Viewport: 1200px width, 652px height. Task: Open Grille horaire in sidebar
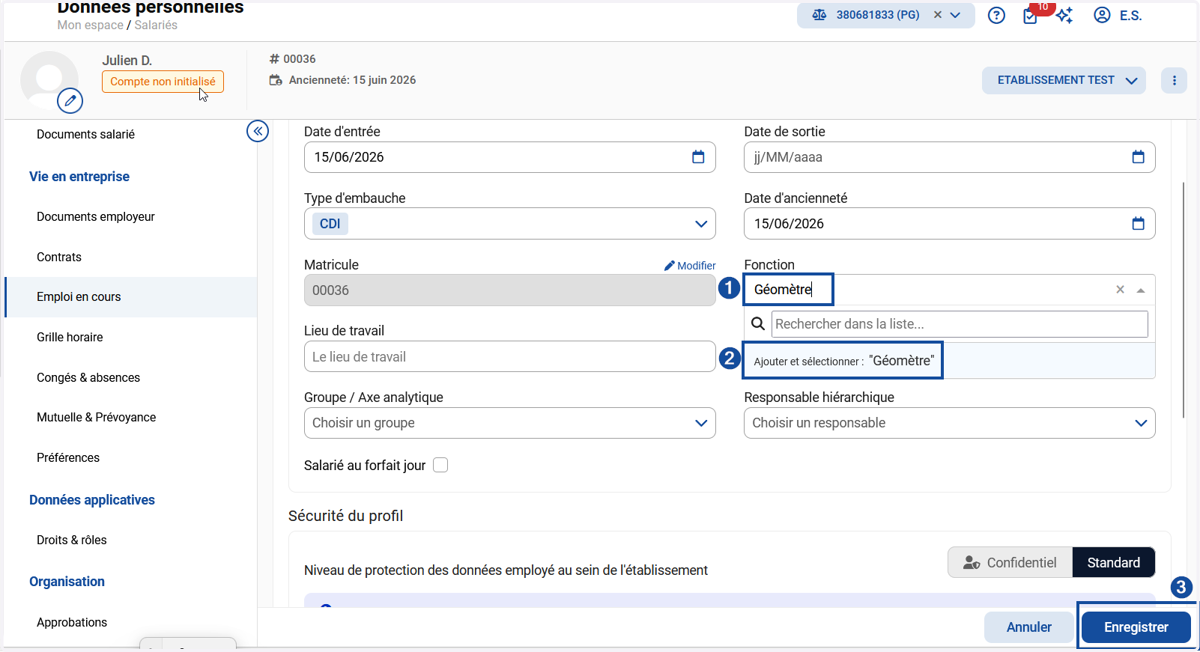point(70,337)
